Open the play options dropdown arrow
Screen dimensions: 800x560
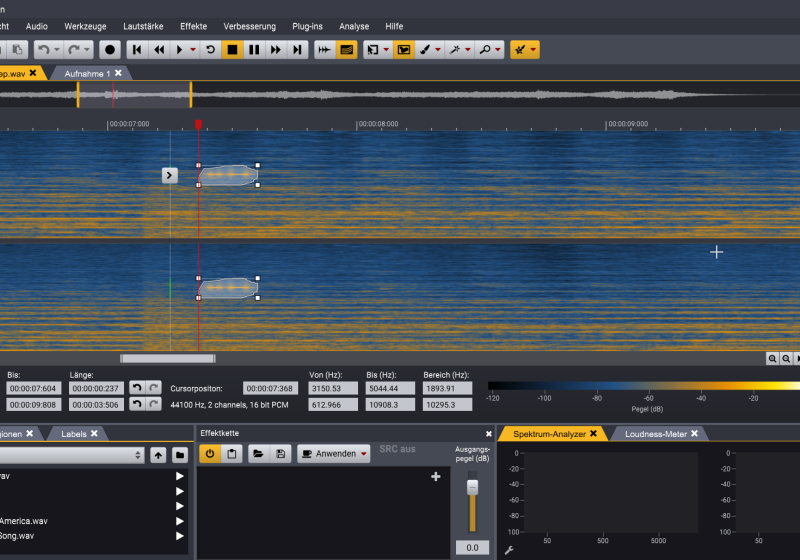pyautogui.click(x=193, y=49)
